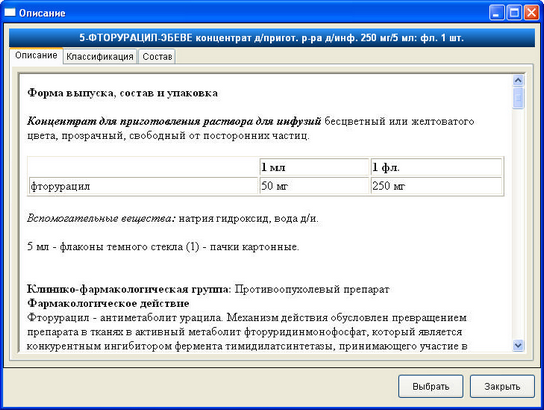Select the Состав tab
This screenshot has height=410, width=544.
click(157, 57)
